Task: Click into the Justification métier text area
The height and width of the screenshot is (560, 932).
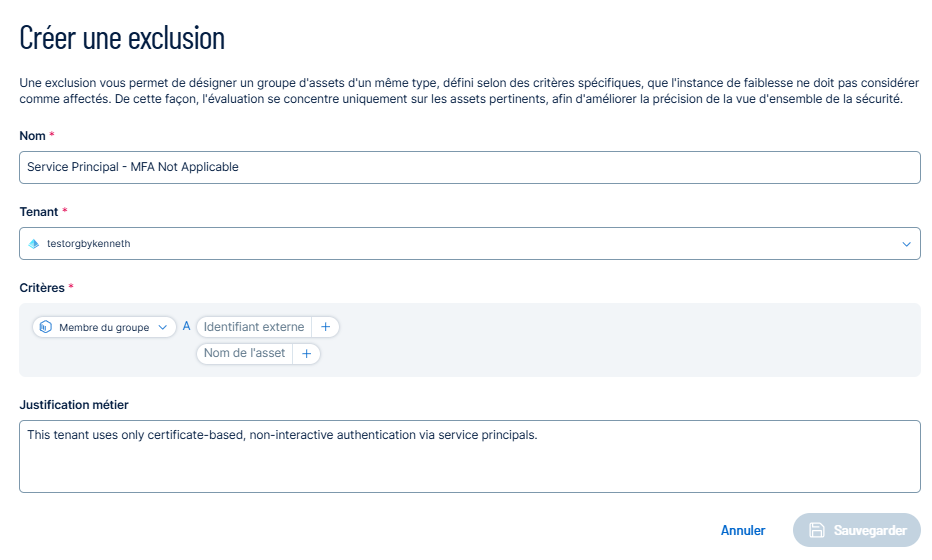Action: click(470, 457)
